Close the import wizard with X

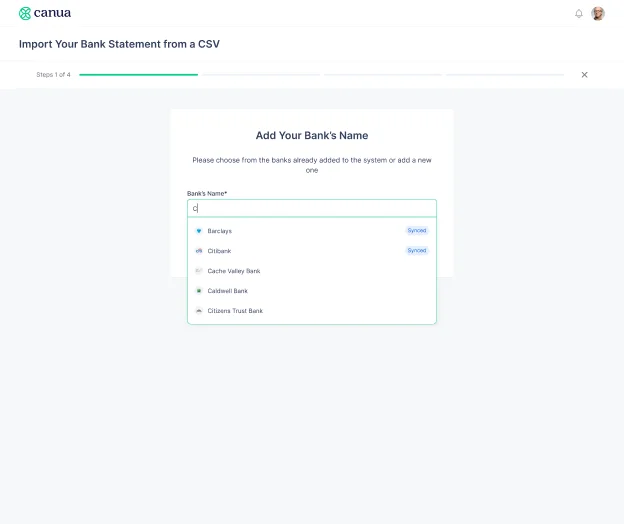click(584, 75)
